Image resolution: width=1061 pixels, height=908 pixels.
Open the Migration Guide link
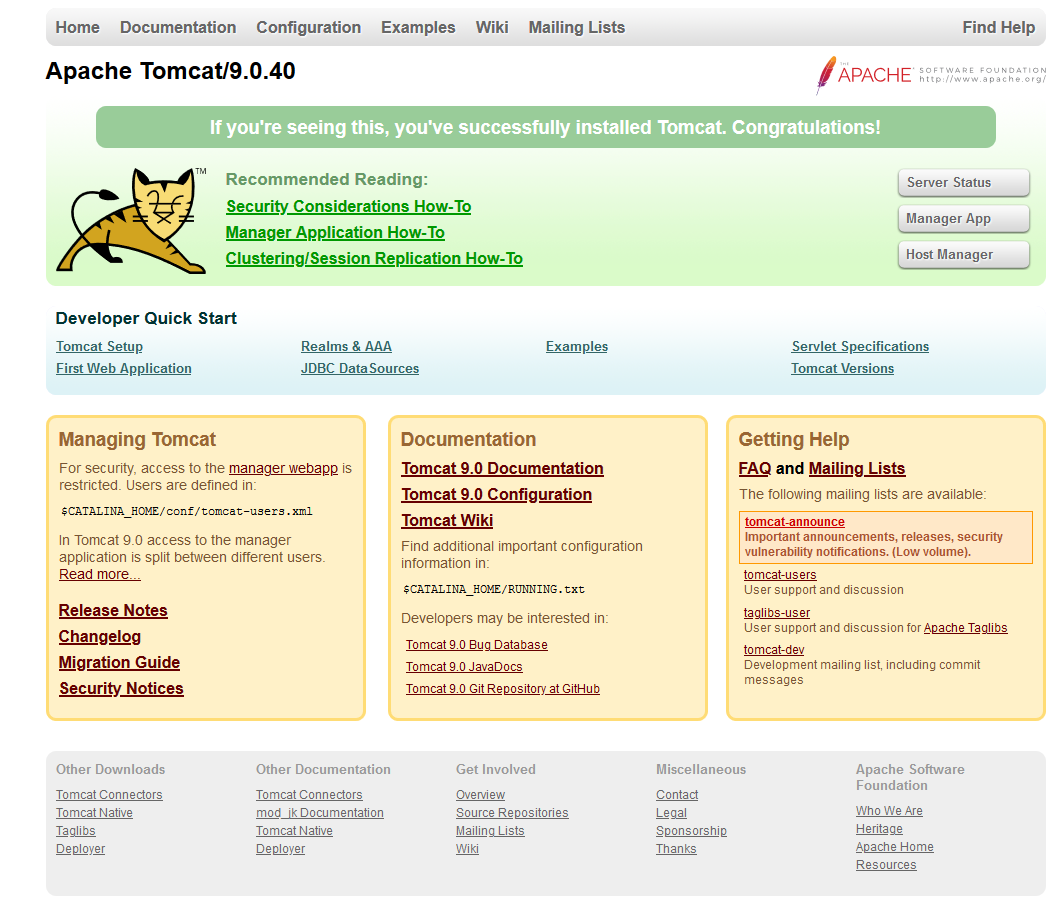point(119,662)
